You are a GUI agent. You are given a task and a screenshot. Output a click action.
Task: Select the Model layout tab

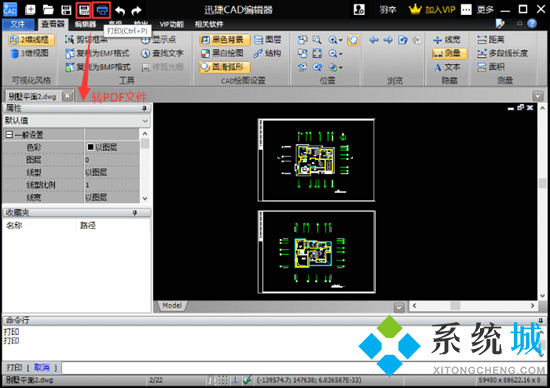pos(172,306)
